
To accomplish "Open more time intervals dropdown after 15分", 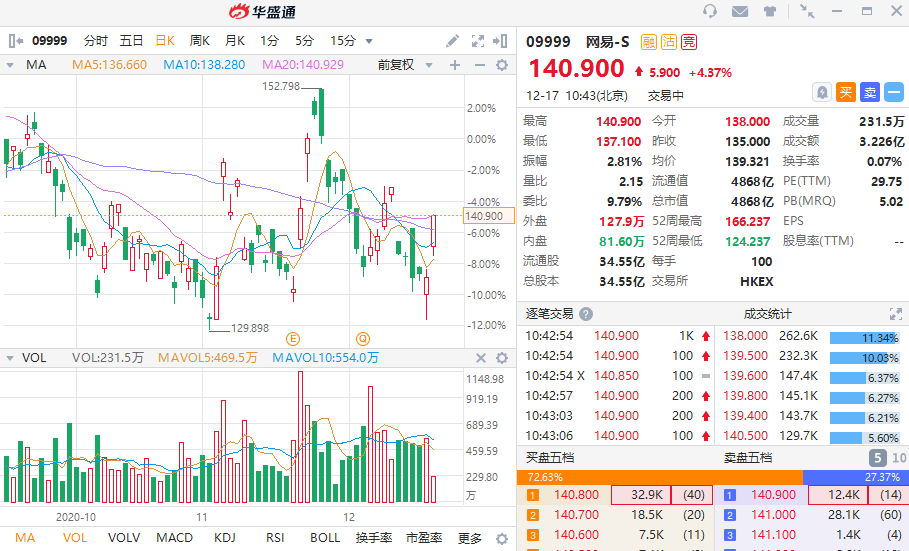I will (369, 41).
